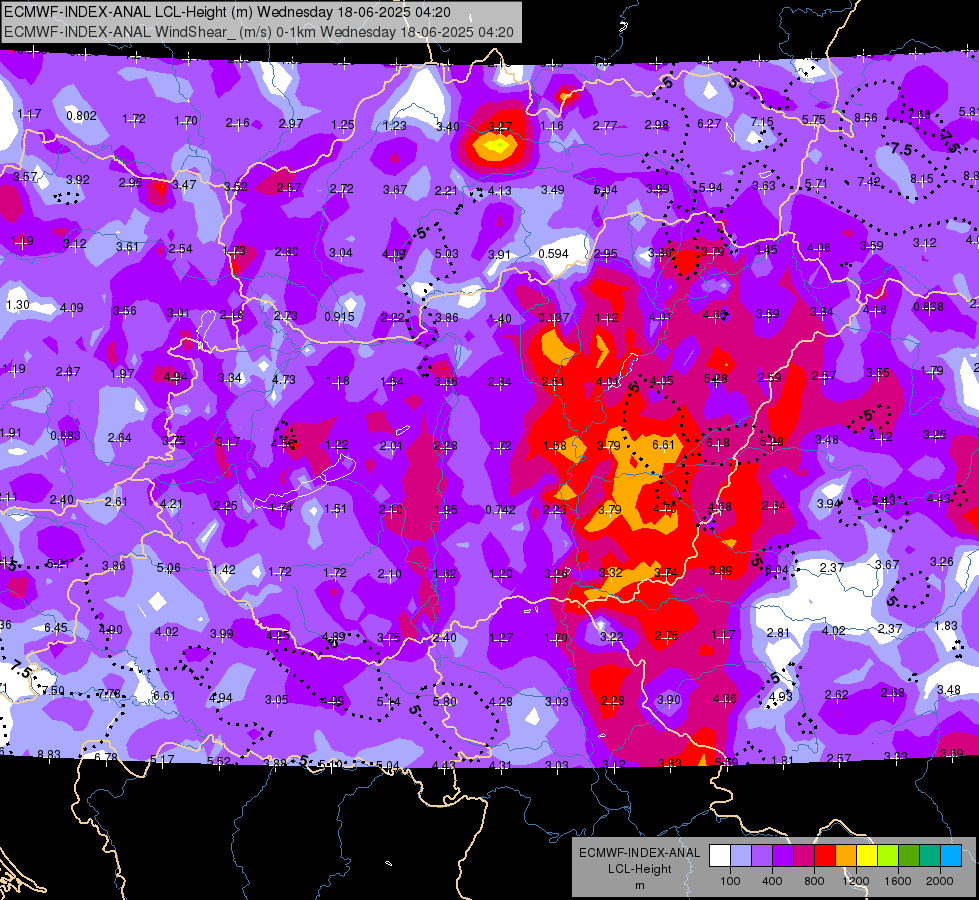Click the wind shear value 5.80

[445, 701]
